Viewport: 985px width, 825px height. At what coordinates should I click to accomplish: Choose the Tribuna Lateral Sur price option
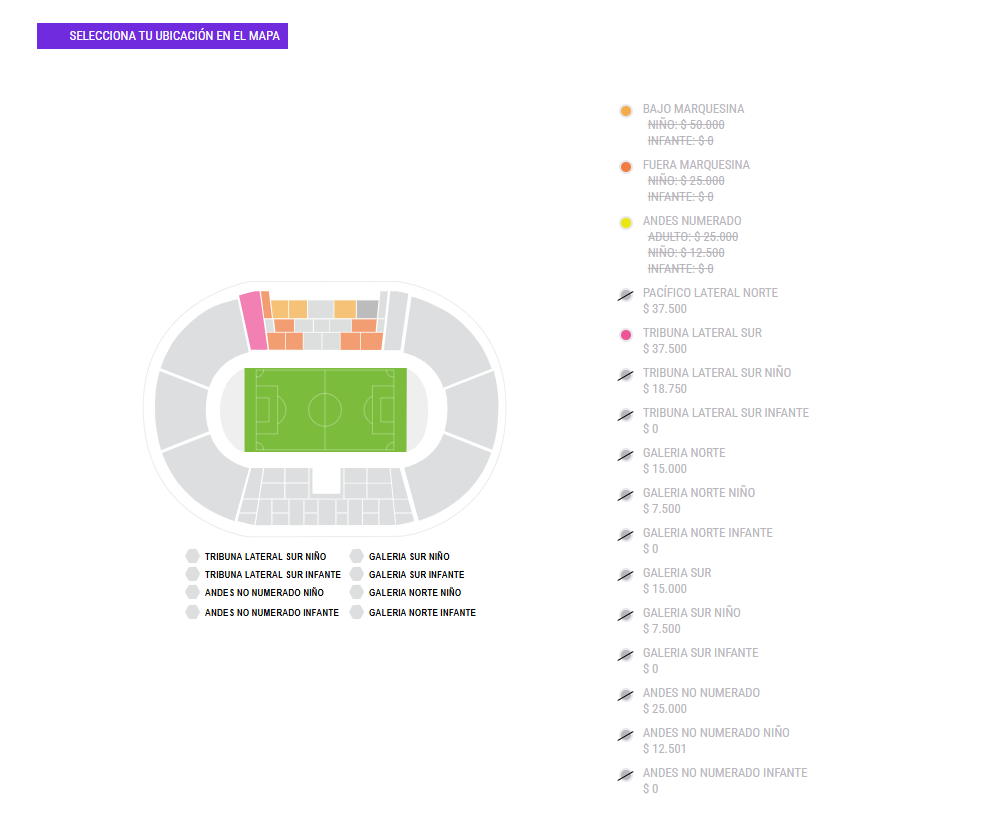click(x=665, y=349)
